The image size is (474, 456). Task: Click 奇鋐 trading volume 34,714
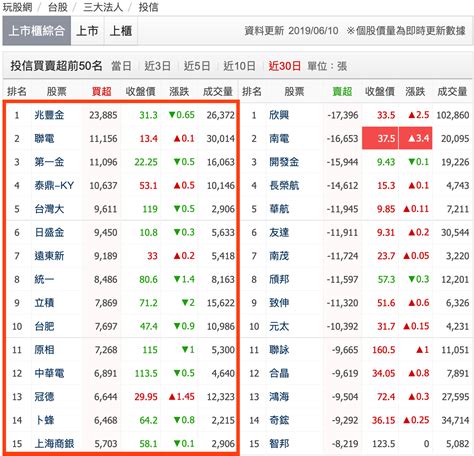click(x=455, y=420)
